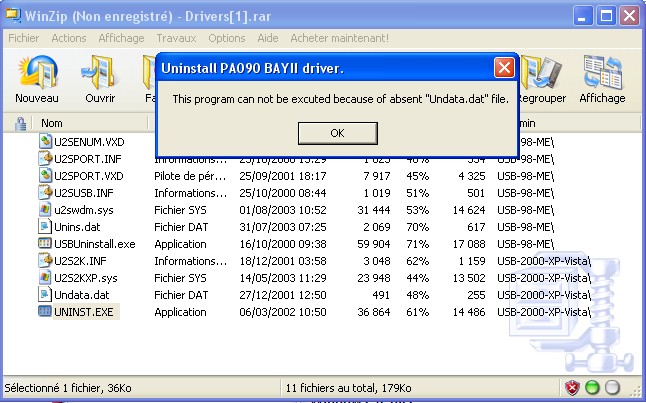646x403 pixels.
Task: Click 'Pilote de pér…' type cell
Action: [190, 176]
